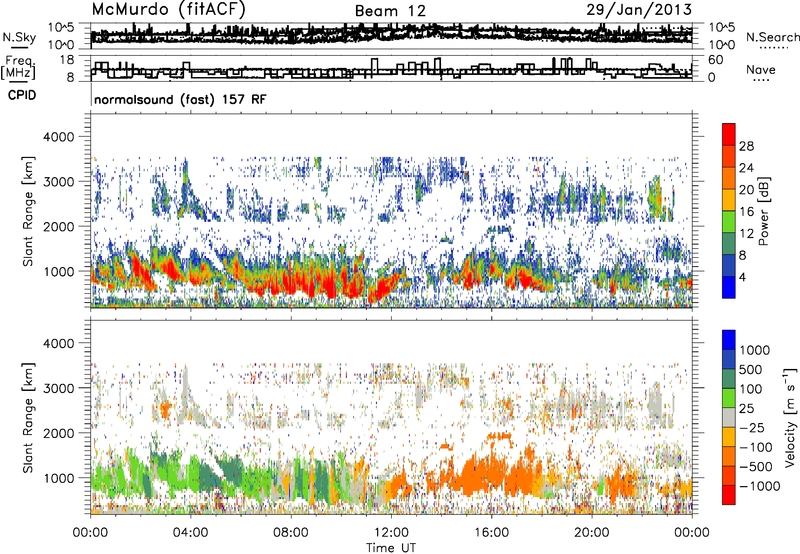Click the 'Freq. [MHz]' axis label

19,68
